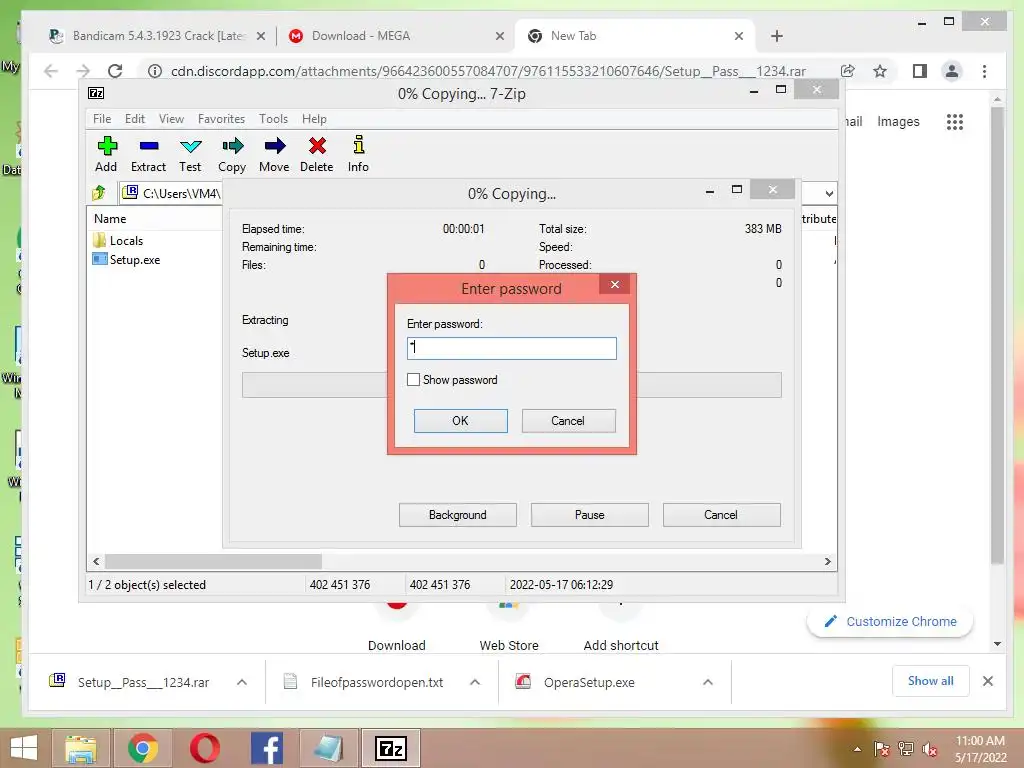Select the Locals folder in 7-Zip
This screenshot has height=768, width=1024.
point(126,240)
